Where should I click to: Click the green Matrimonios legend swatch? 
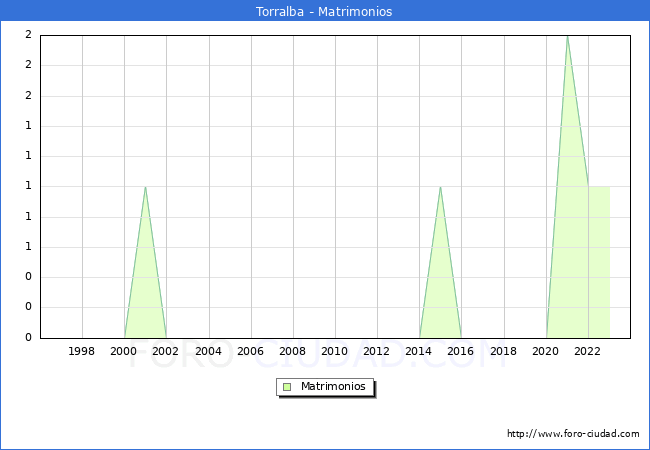coord(286,387)
